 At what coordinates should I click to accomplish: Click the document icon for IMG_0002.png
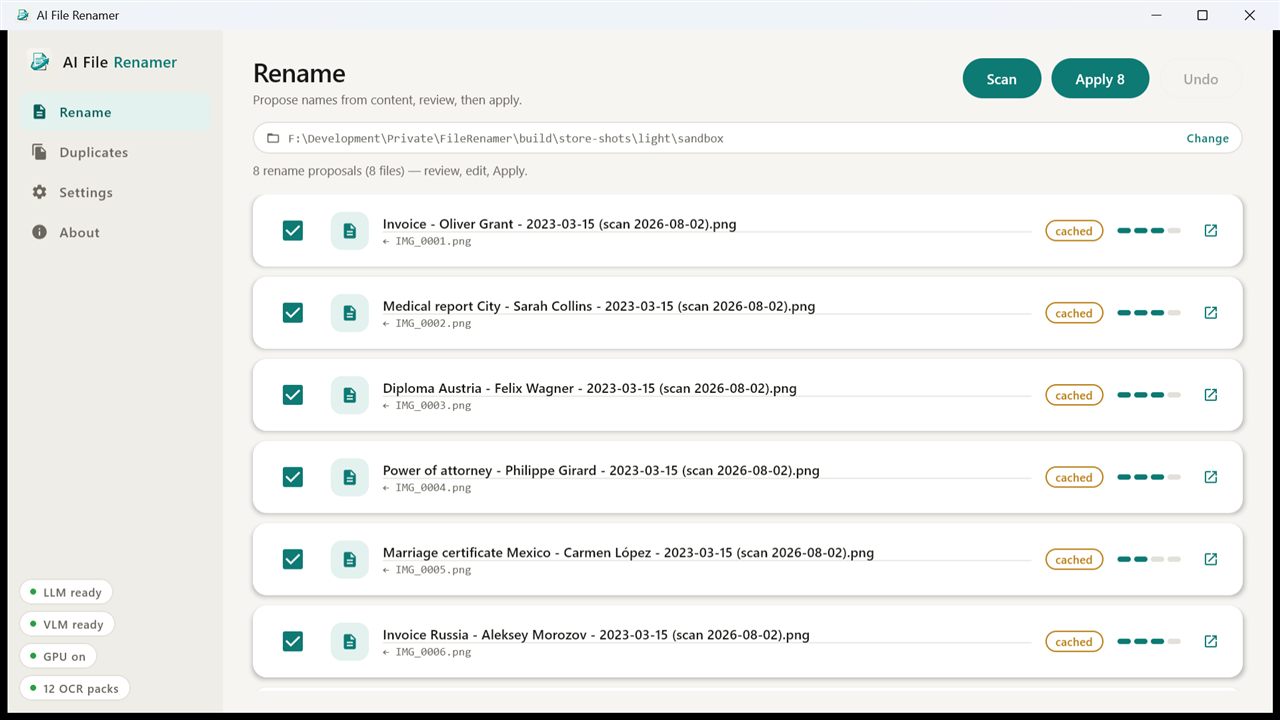(350, 313)
